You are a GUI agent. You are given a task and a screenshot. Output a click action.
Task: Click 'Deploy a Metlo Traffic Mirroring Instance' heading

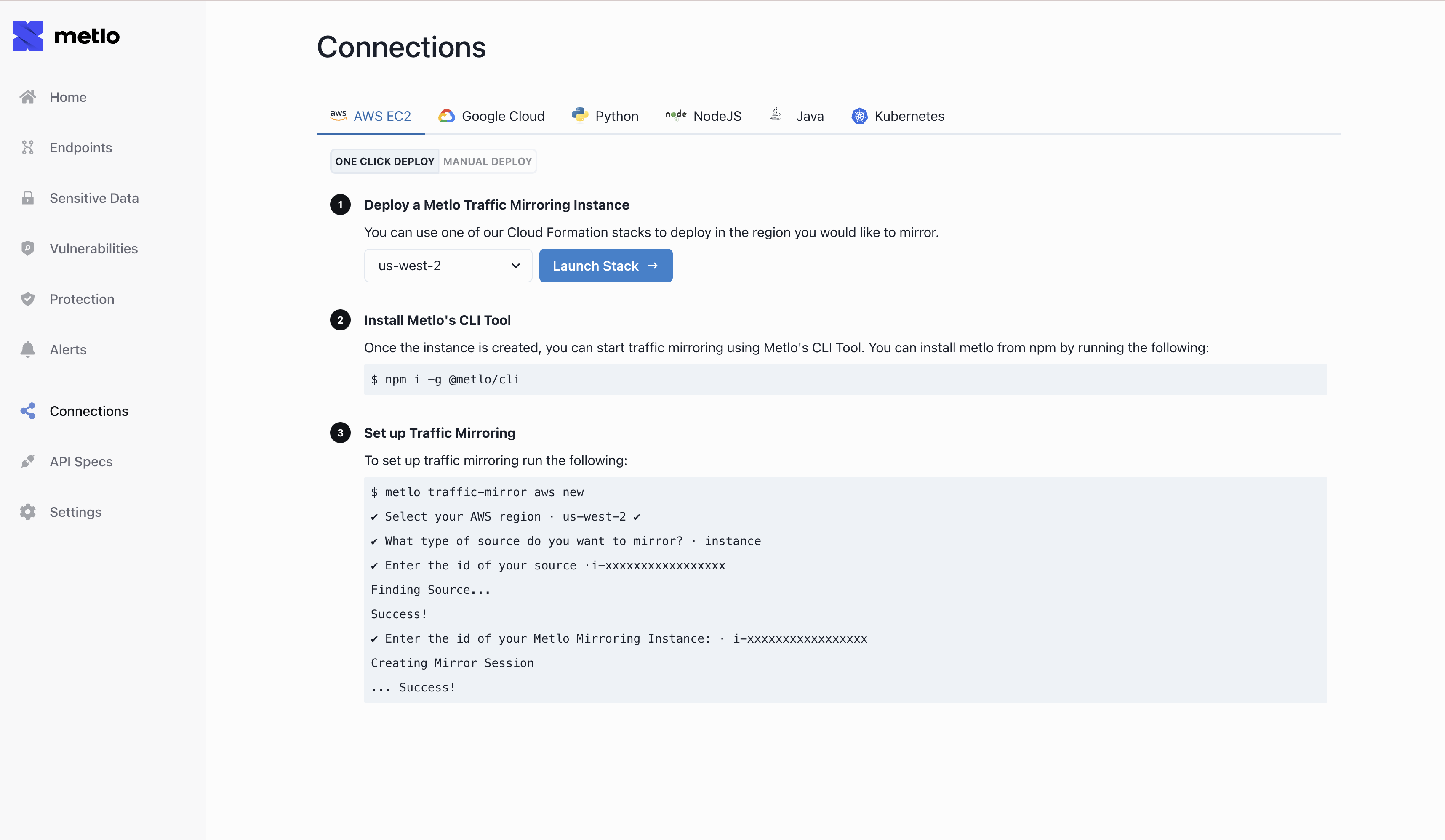[496, 205]
